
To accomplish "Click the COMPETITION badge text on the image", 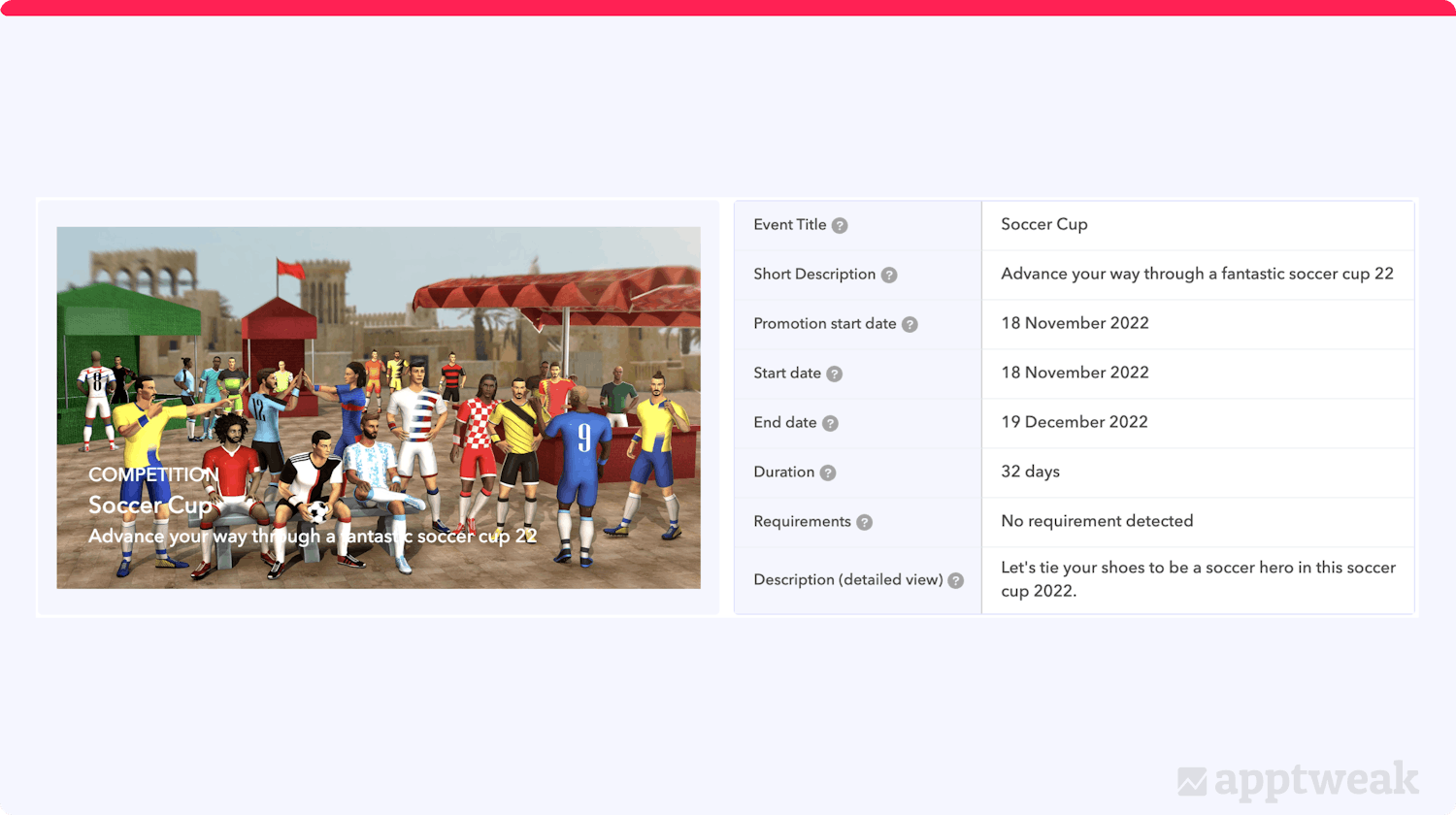I will pos(153,474).
